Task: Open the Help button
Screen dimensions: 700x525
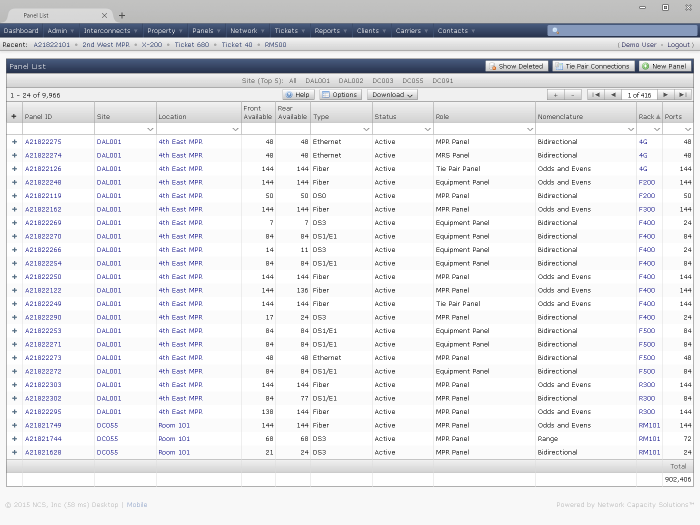Action: 298,95
